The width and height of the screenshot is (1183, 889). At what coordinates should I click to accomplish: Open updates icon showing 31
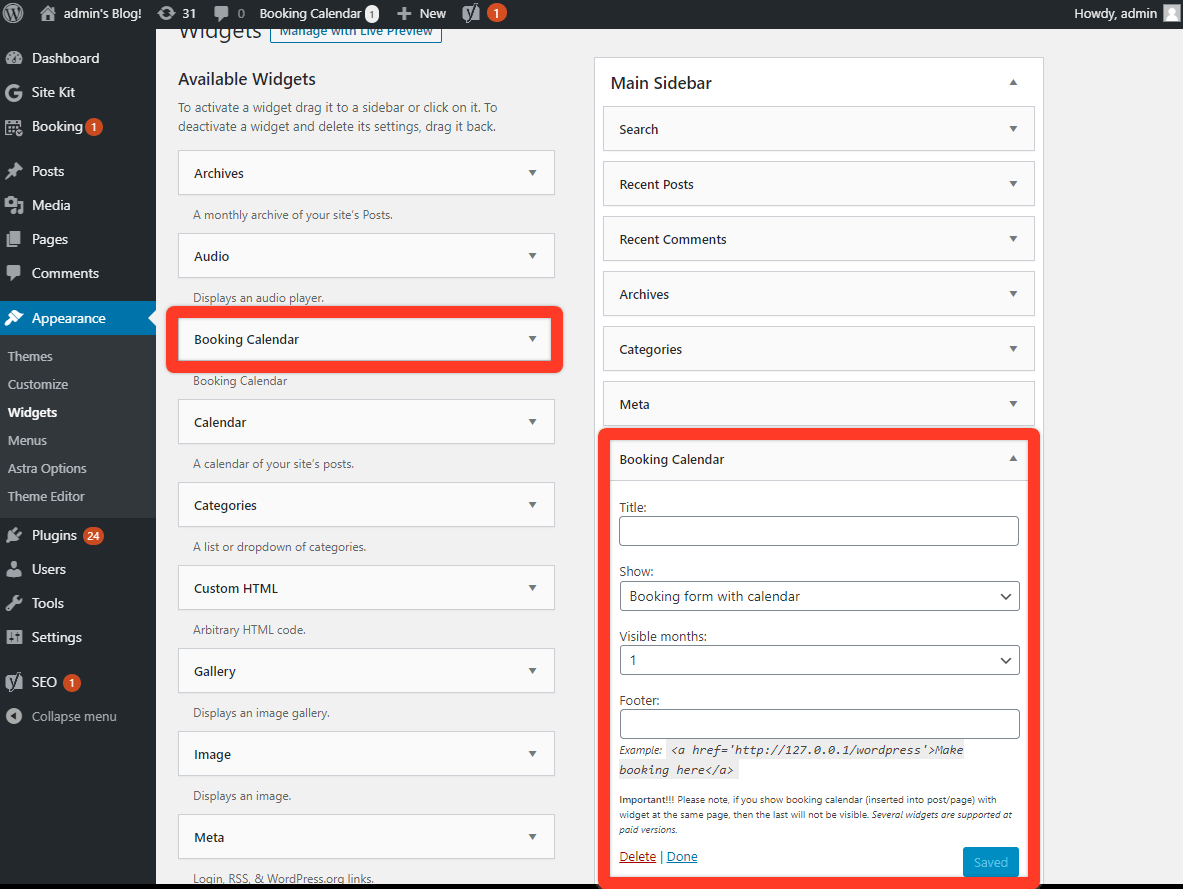tap(166, 14)
